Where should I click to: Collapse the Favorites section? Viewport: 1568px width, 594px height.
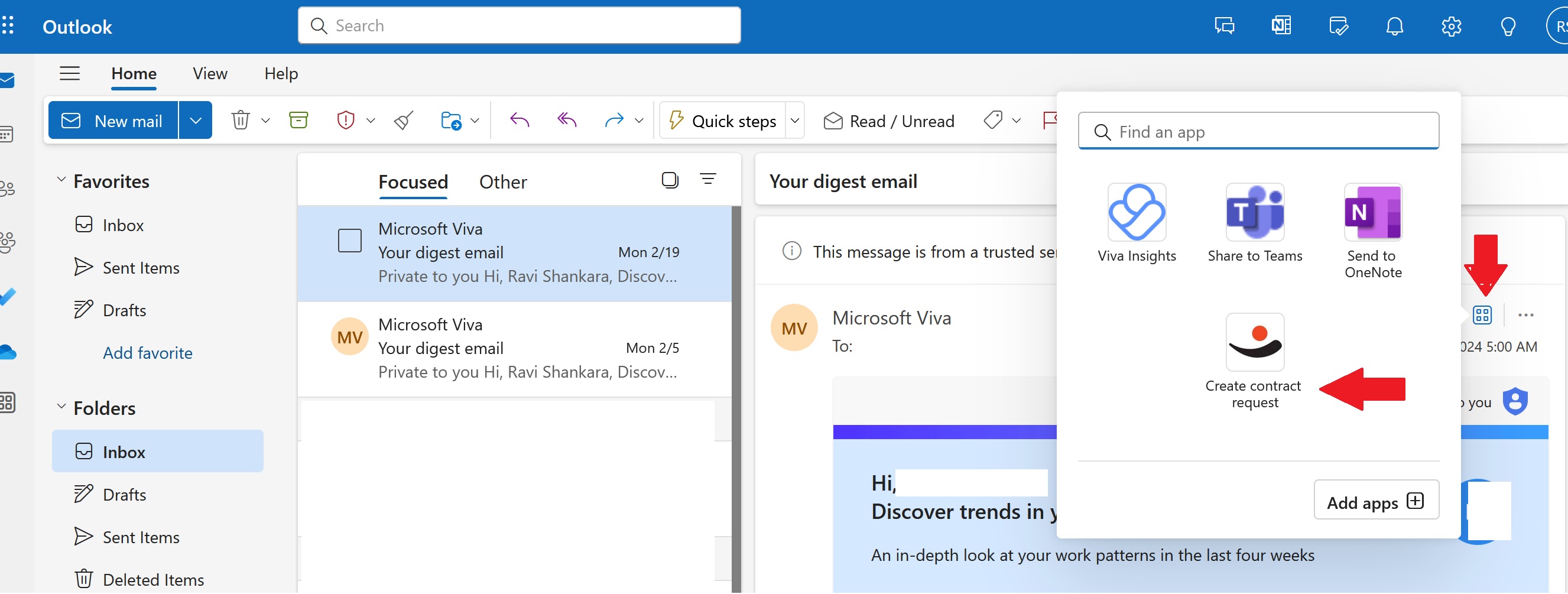61,180
